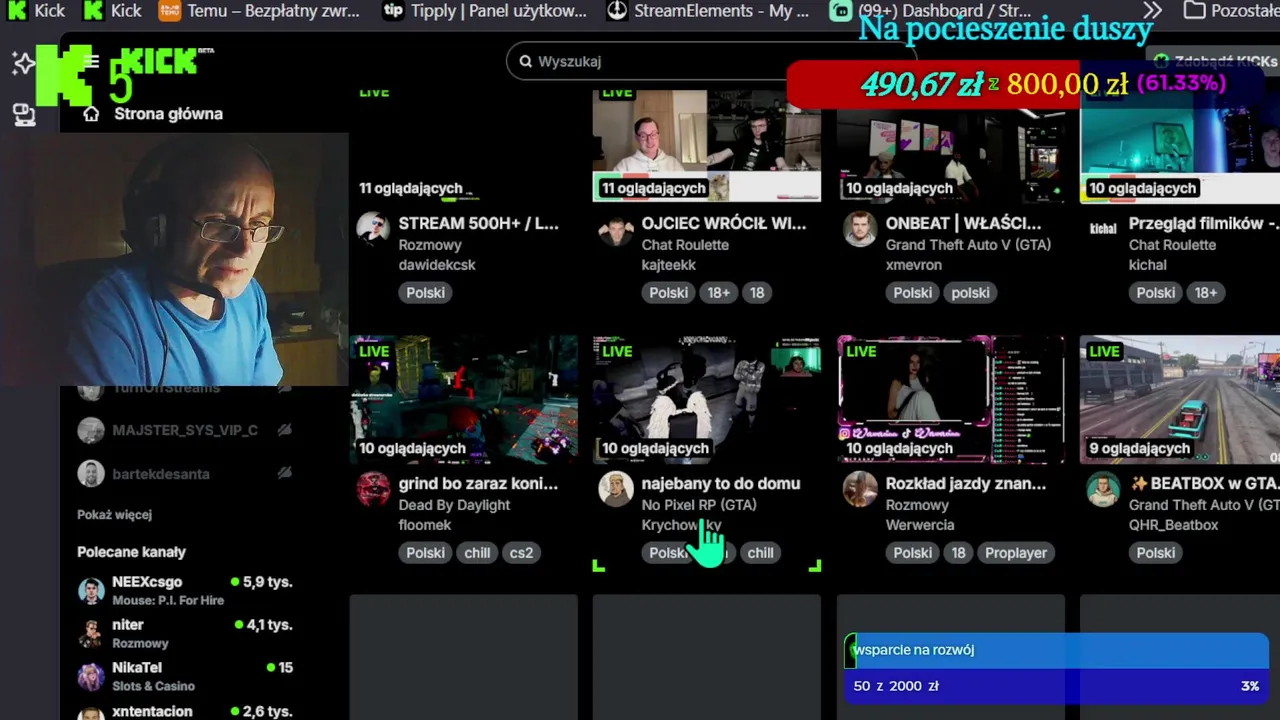Click 18+ tag on kajteekk stream

pos(718,293)
